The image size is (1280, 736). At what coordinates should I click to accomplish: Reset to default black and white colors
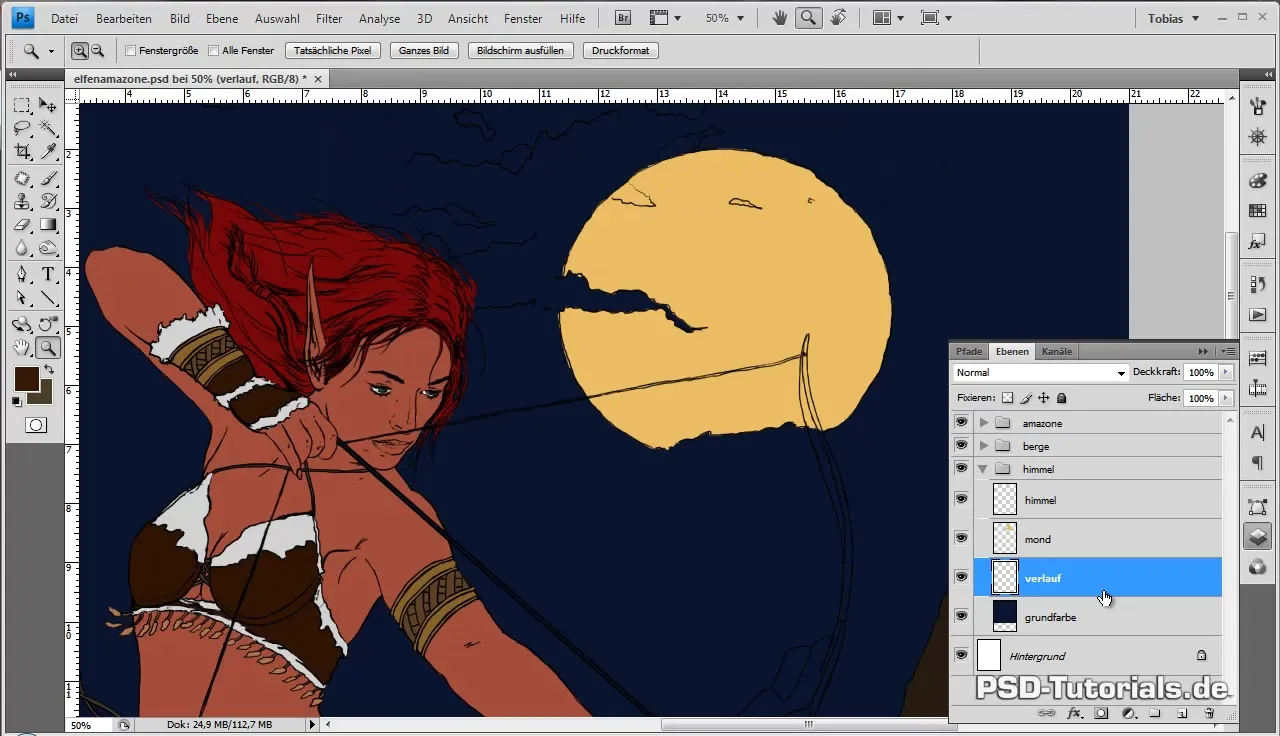(16, 401)
